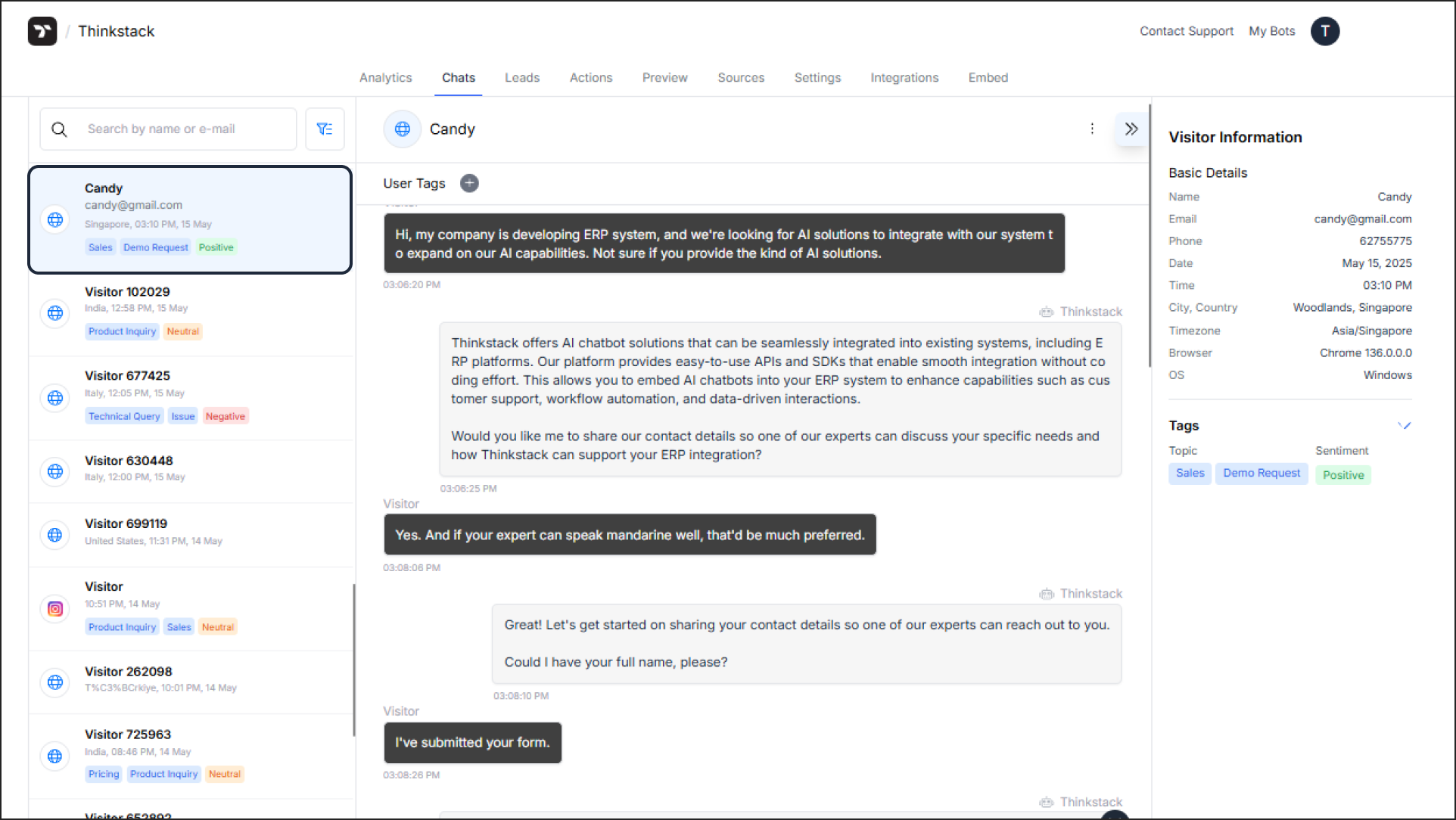The width and height of the screenshot is (1456, 820).
Task: Collapse the Tags section chevron
Action: [1405, 425]
